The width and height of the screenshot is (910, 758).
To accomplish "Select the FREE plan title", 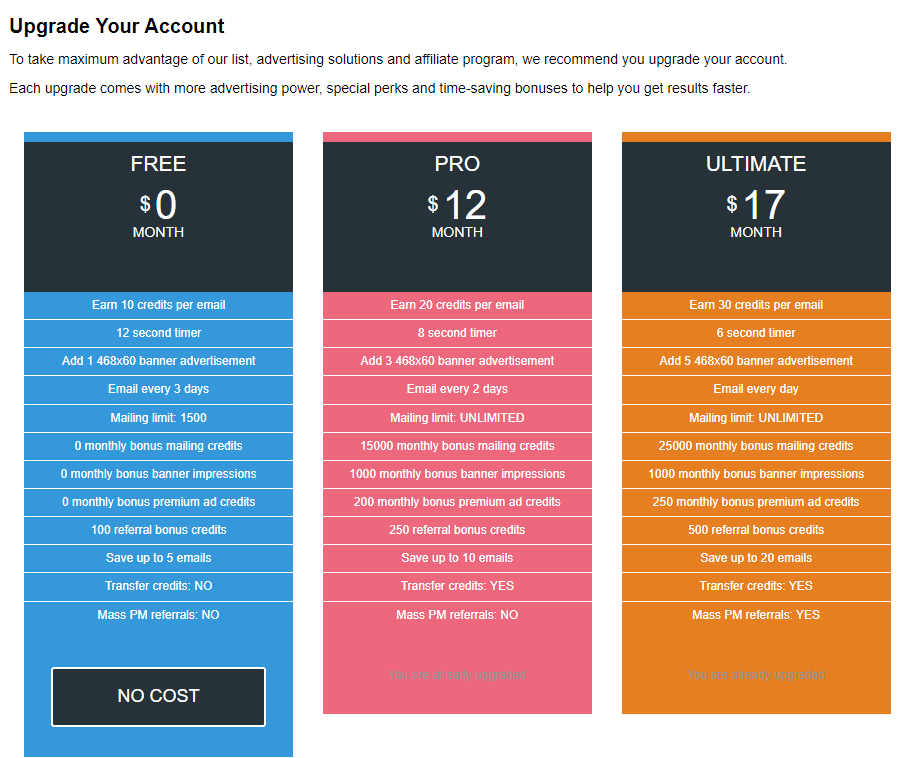I will click(158, 164).
